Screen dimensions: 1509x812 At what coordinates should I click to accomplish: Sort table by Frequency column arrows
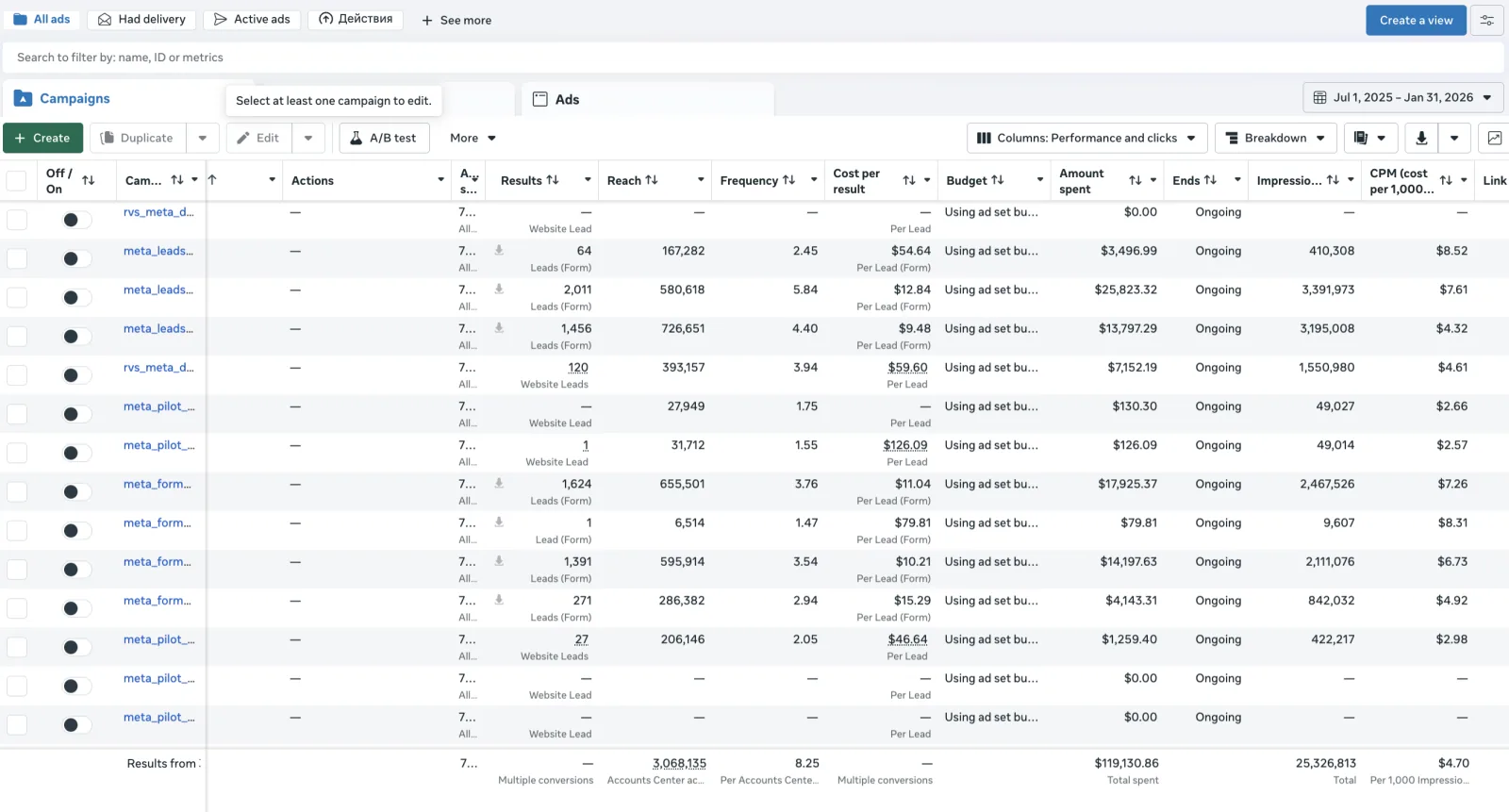click(x=789, y=180)
